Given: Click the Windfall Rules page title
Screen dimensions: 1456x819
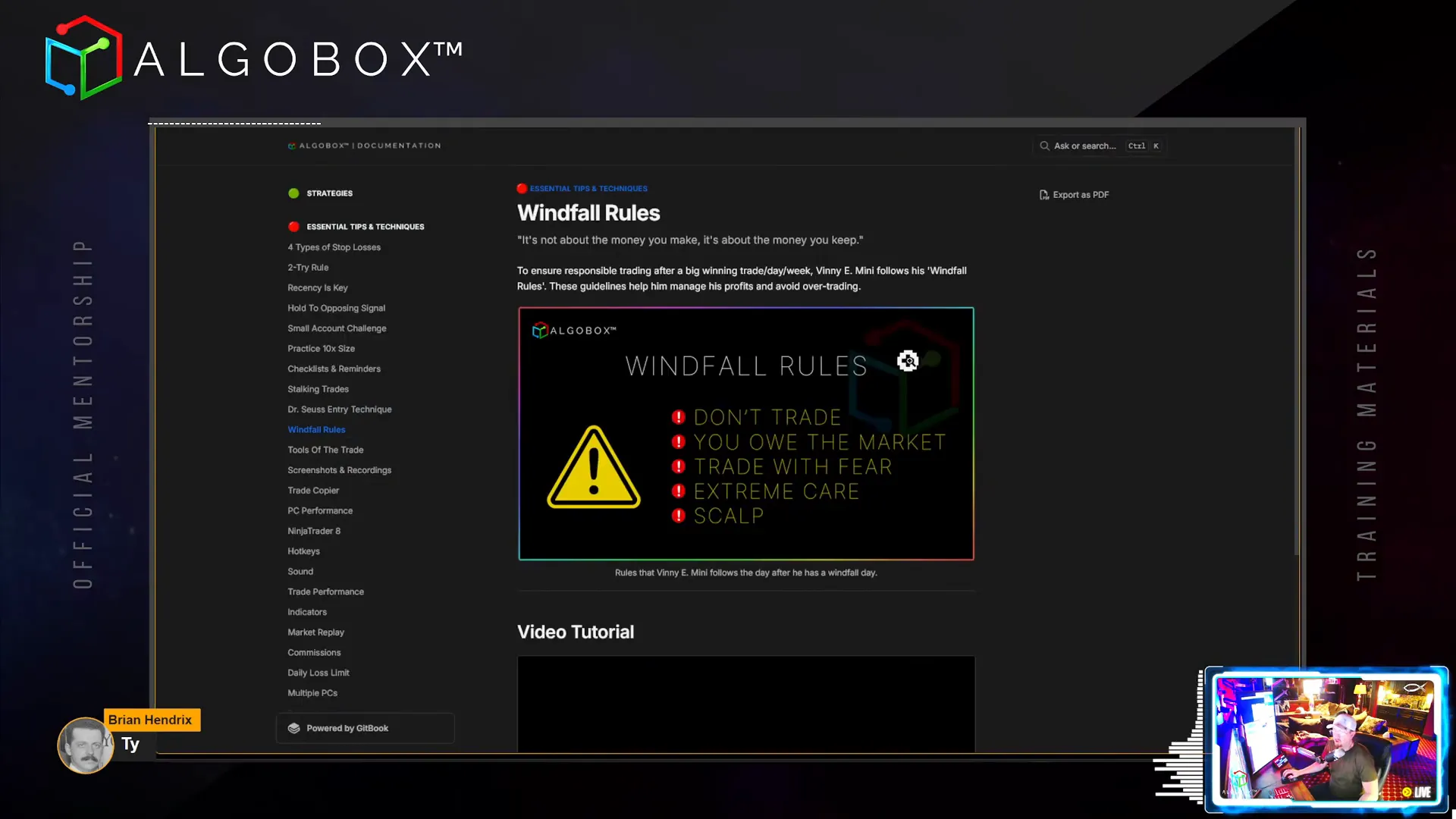Looking at the screenshot, I should pos(588,213).
